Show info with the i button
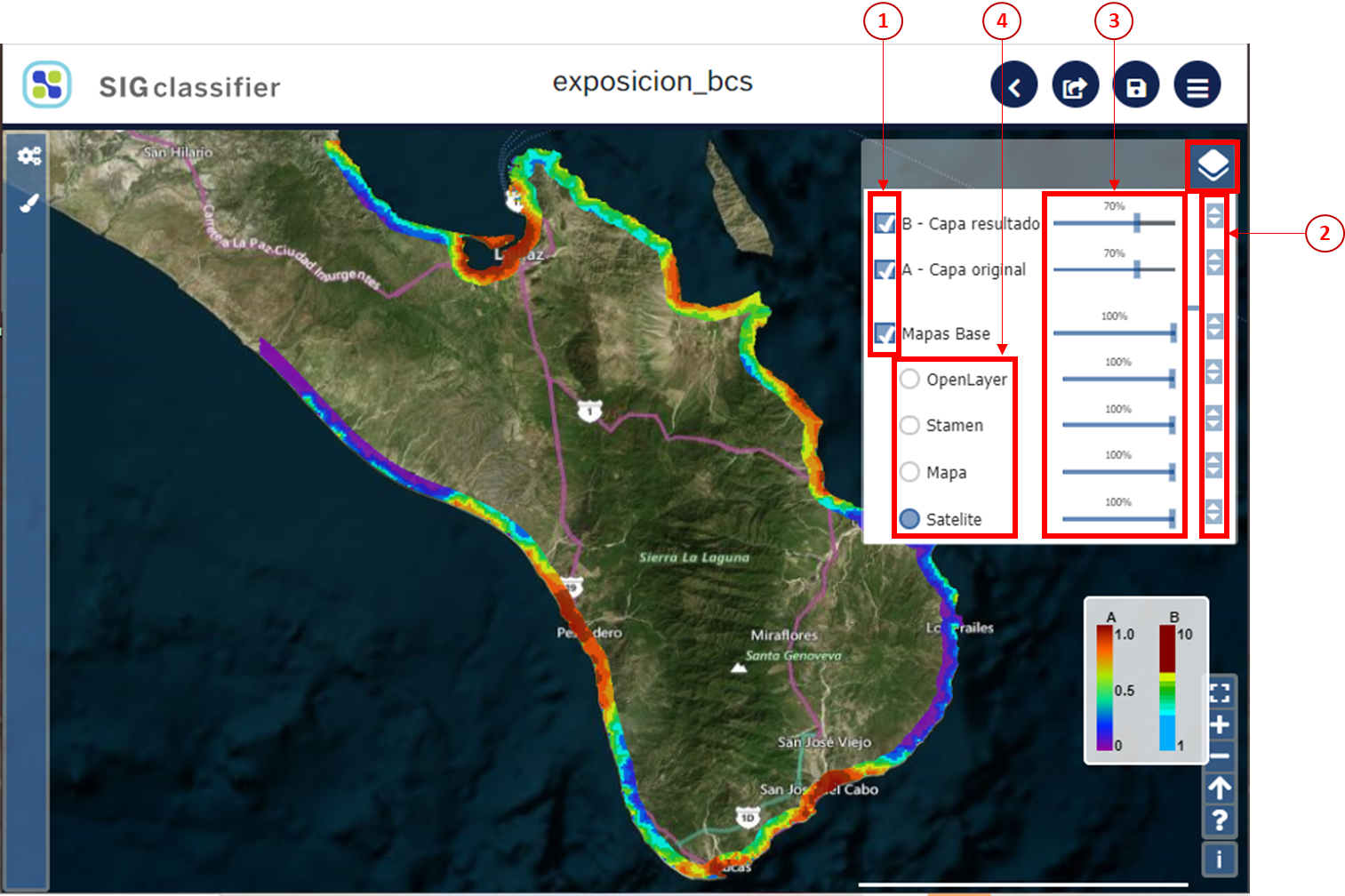Viewport: 1345px width, 896px height. click(1220, 860)
